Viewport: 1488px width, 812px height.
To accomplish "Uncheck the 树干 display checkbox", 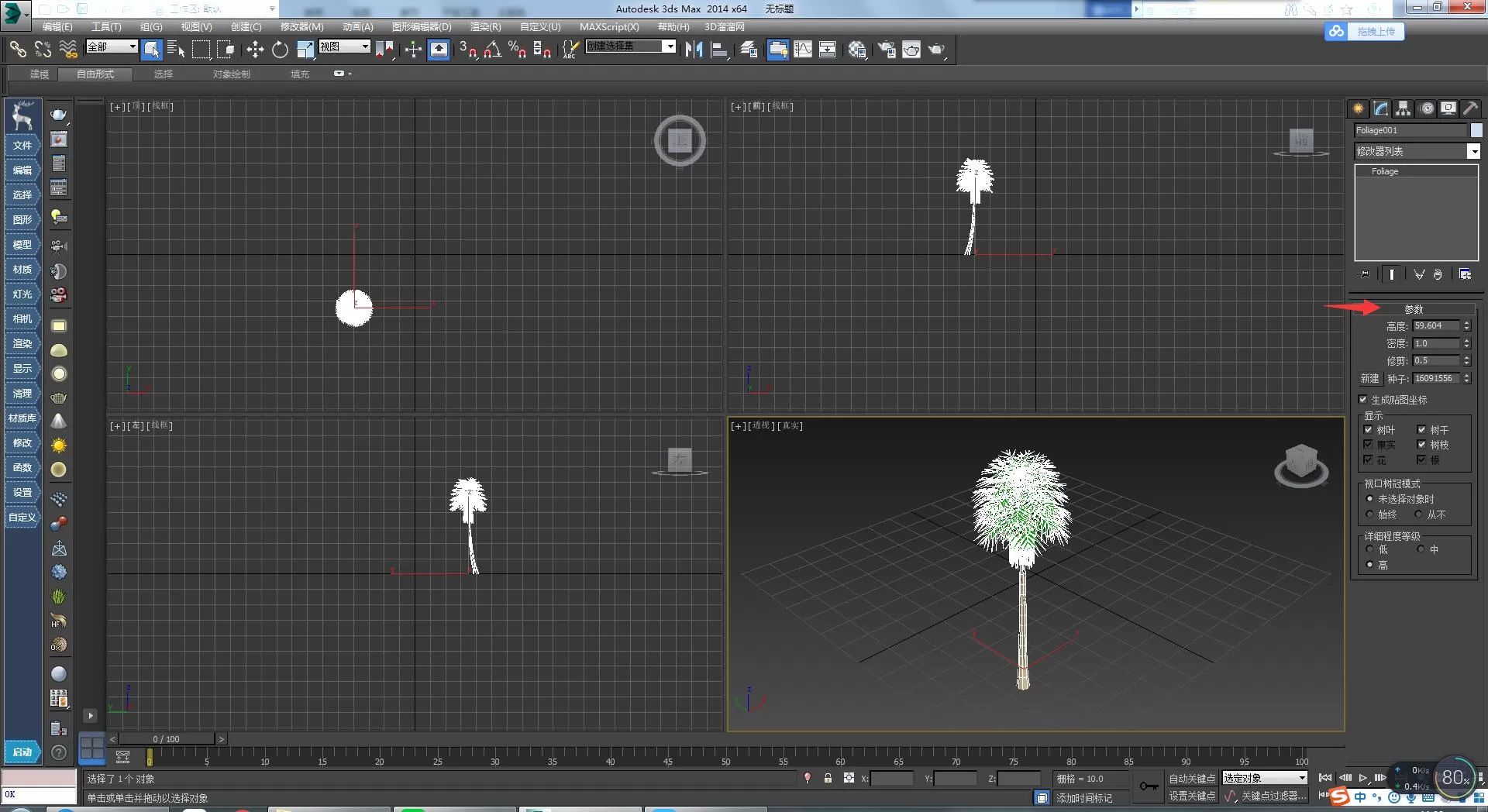I will pyautogui.click(x=1422, y=429).
